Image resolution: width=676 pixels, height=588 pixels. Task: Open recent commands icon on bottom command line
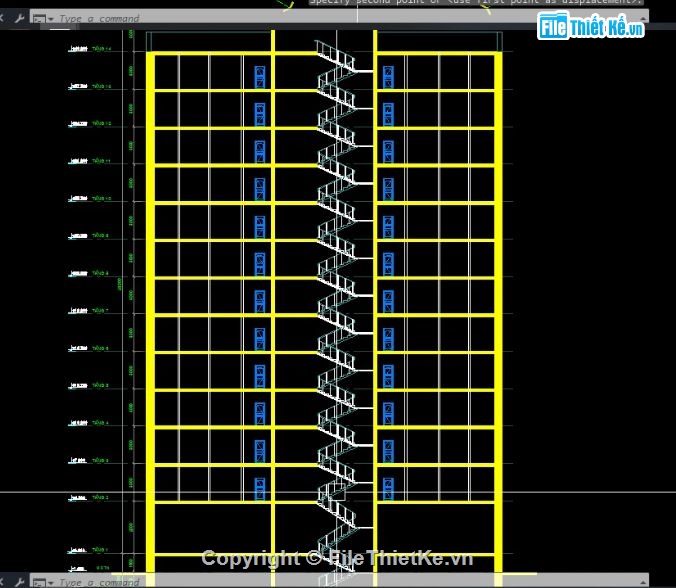click(39, 583)
